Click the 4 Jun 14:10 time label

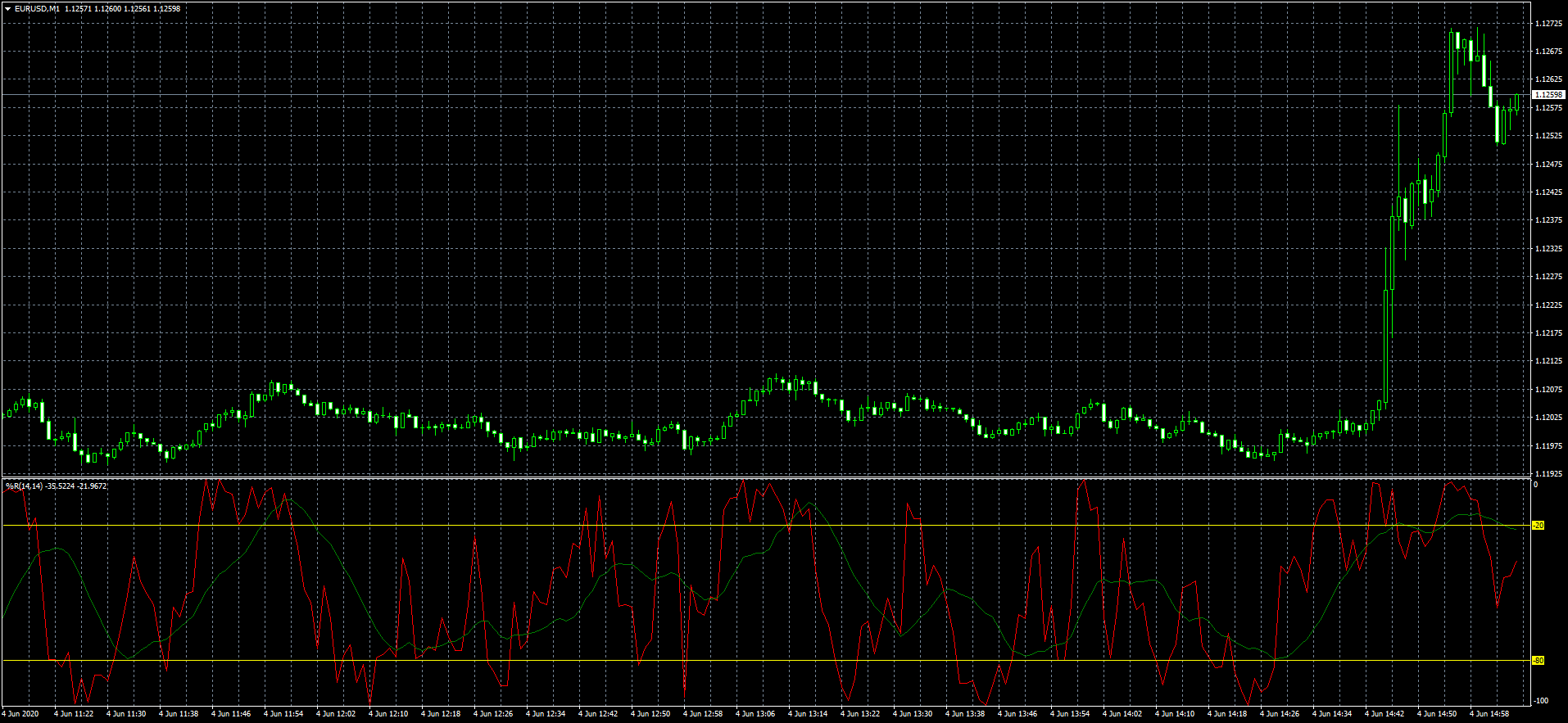click(1175, 714)
